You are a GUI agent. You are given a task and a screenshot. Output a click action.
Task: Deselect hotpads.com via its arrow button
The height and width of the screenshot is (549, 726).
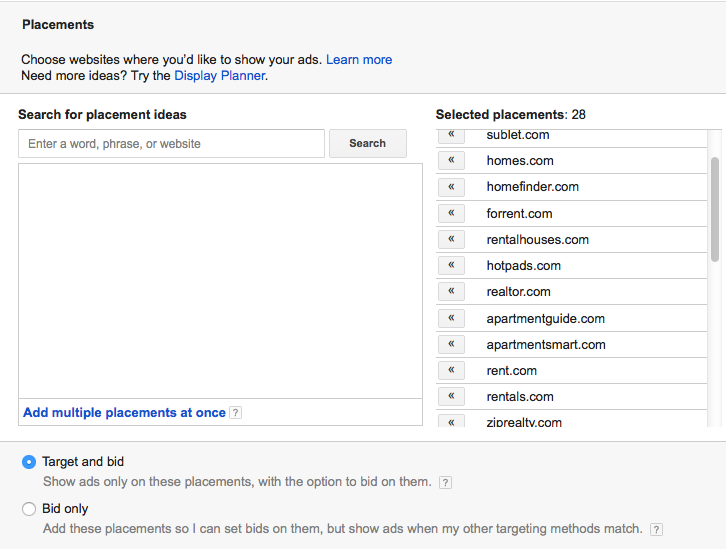pos(451,265)
